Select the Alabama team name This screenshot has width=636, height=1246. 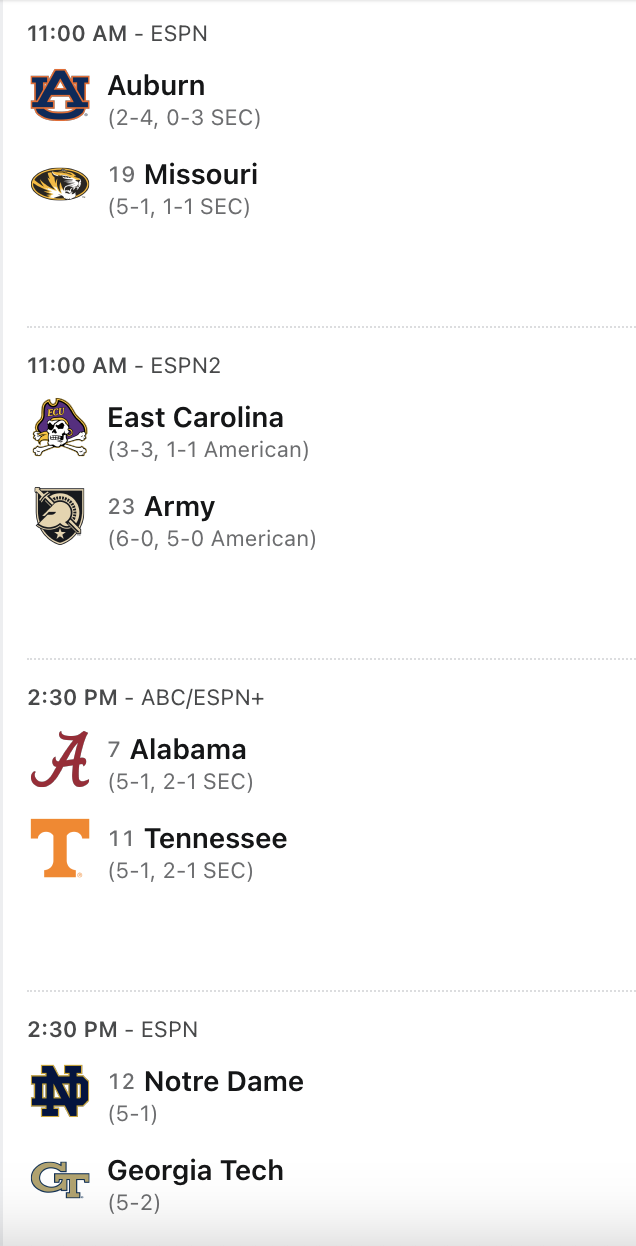(x=188, y=750)
